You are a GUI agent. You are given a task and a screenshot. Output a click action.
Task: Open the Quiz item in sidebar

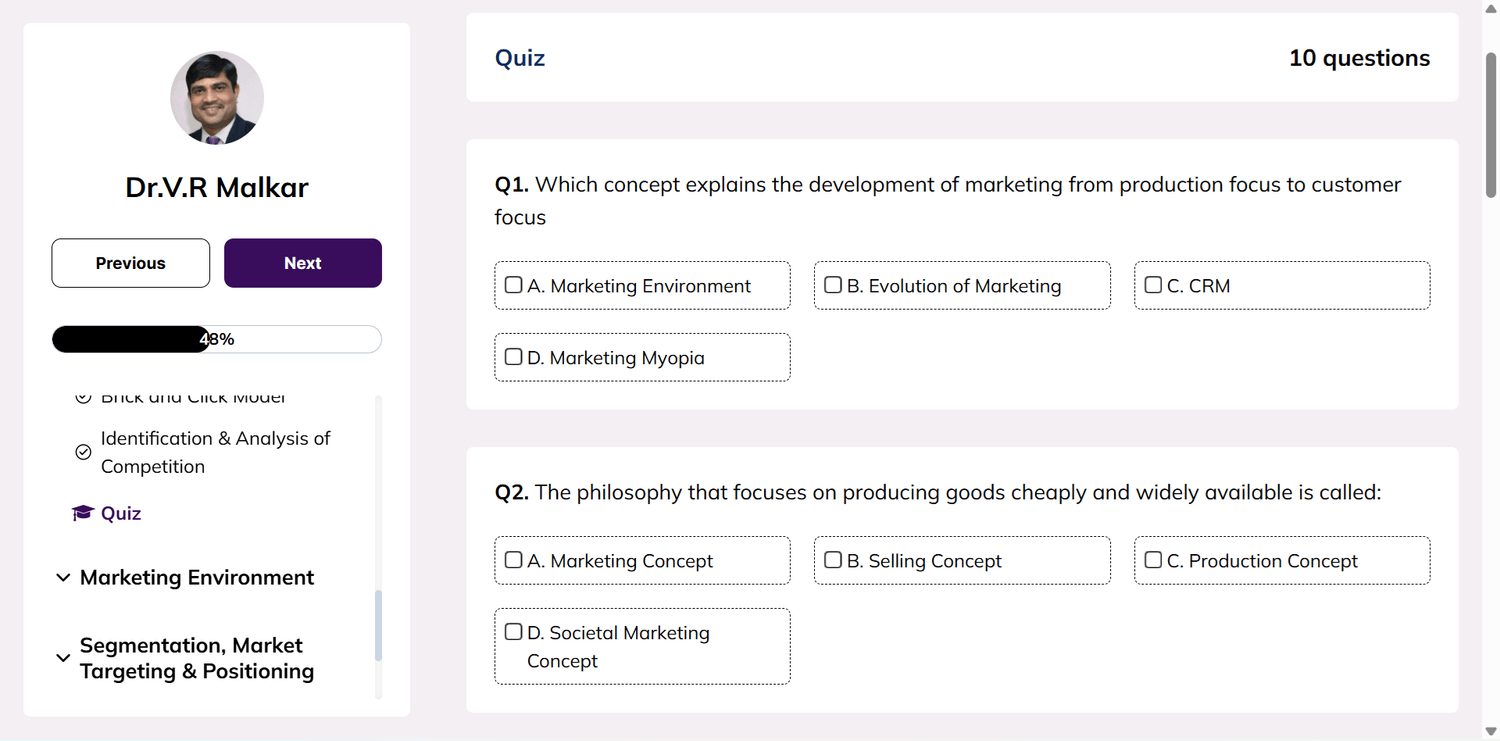click(x=120, y=513)
